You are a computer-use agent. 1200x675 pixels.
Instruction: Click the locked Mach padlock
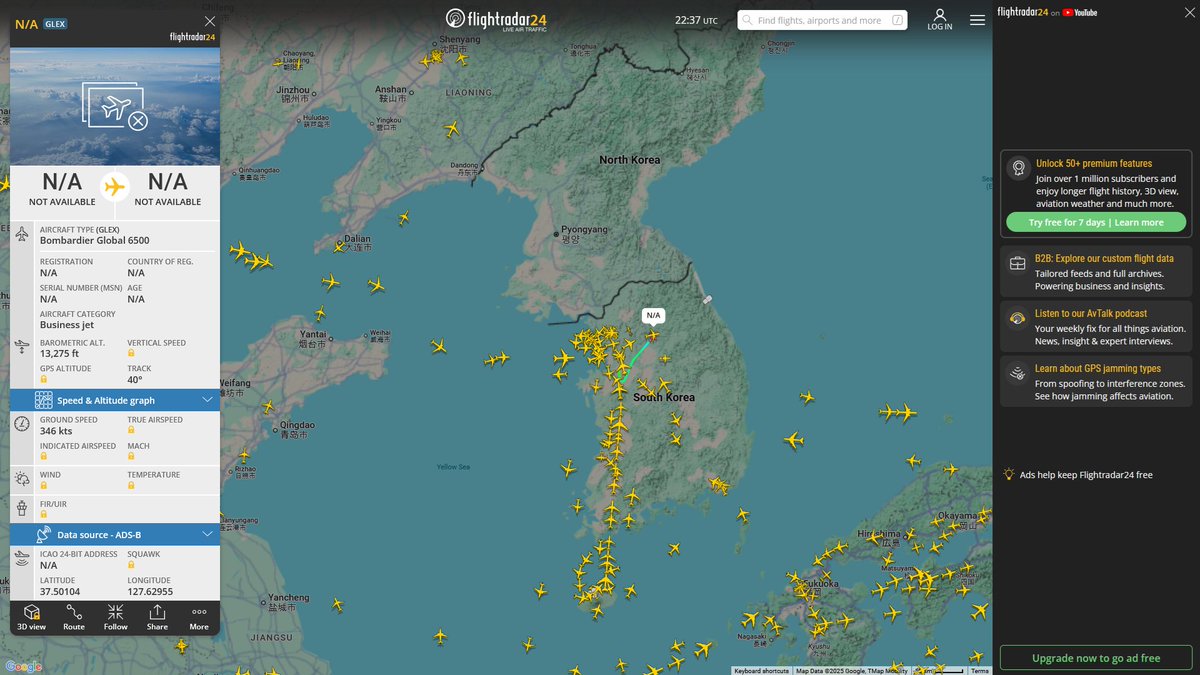(x=131, y=457)
